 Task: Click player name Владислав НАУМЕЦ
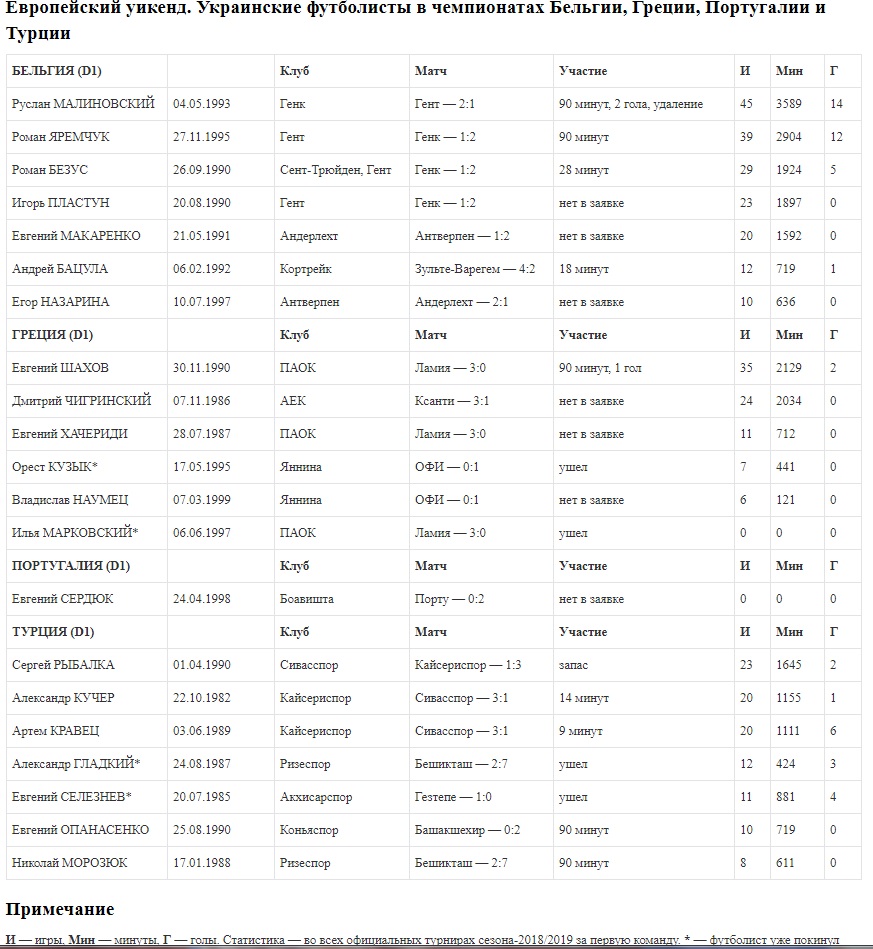point(70,500)
